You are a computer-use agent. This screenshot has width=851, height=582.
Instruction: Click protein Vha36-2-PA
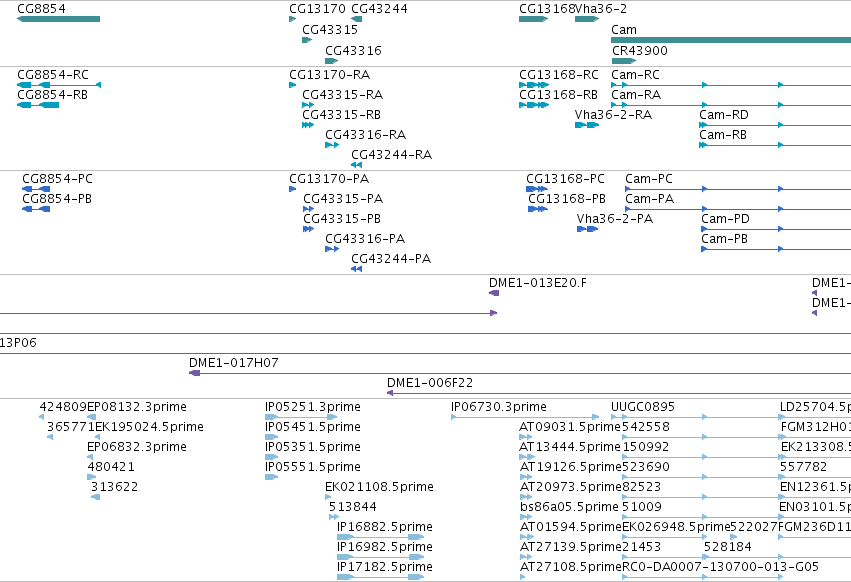click(x=615, y=219)
